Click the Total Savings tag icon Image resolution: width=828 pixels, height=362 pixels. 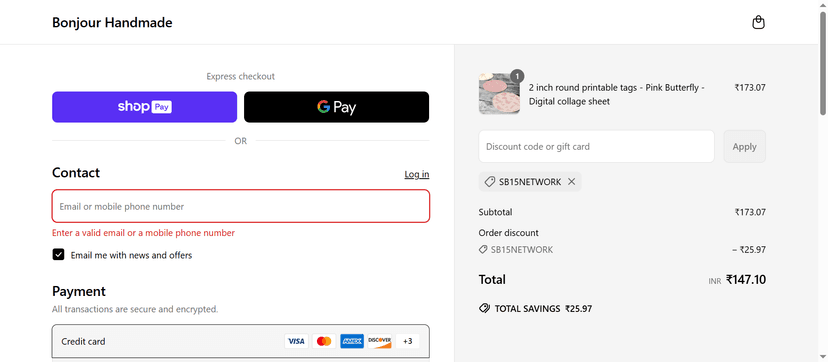point(484,308)
